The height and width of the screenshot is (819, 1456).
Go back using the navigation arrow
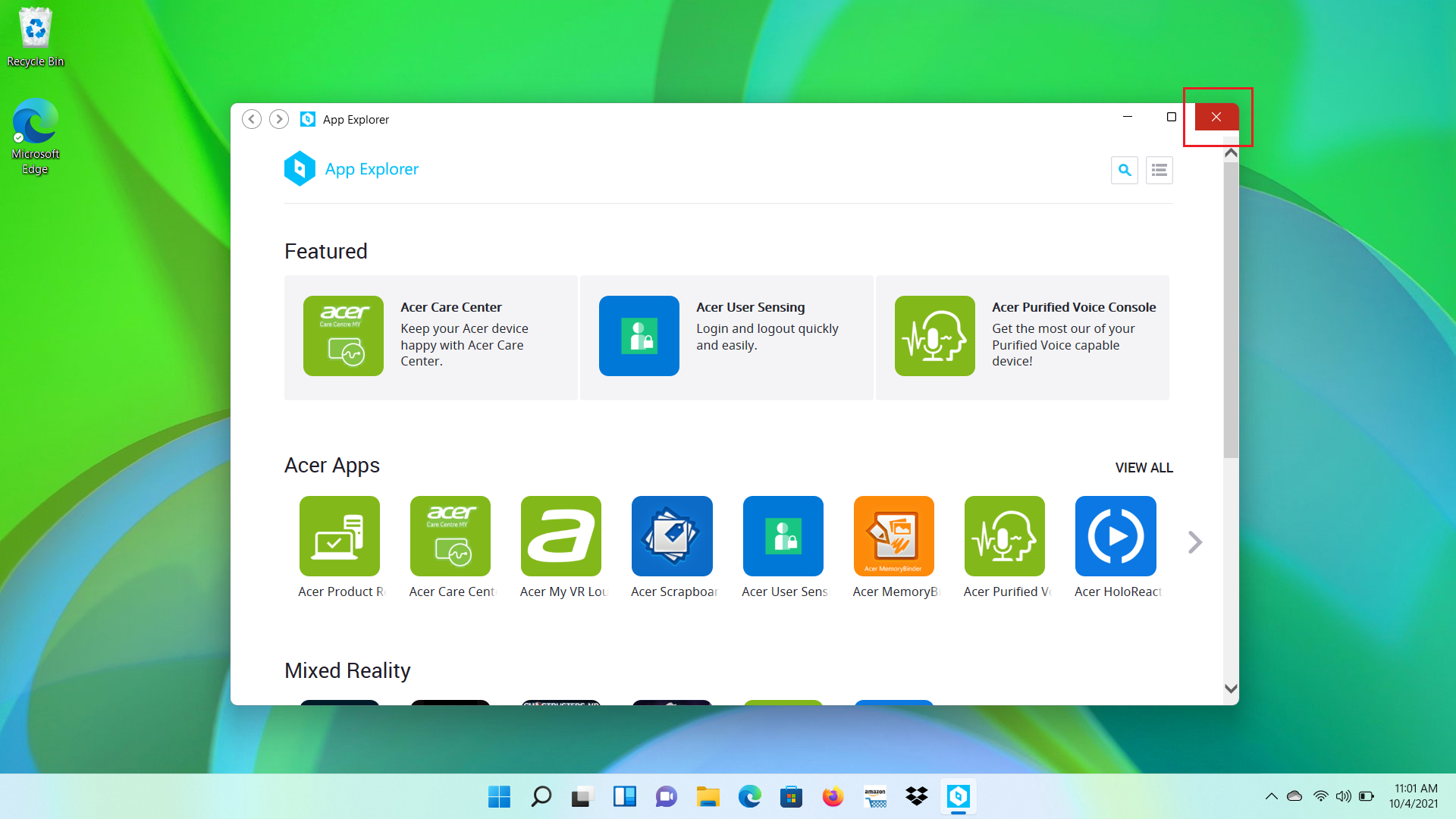tap(252, 119)
